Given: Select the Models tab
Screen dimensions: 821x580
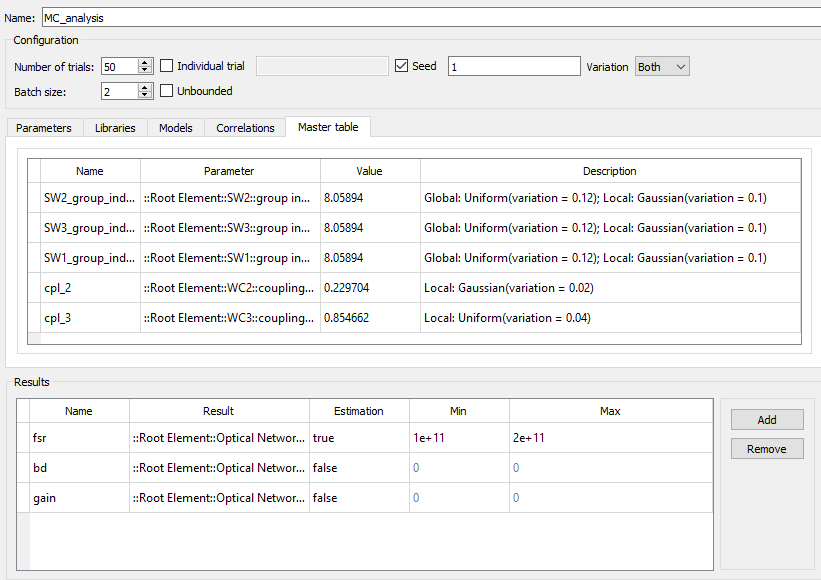Looking at the screenshot, I should [176, 128].
